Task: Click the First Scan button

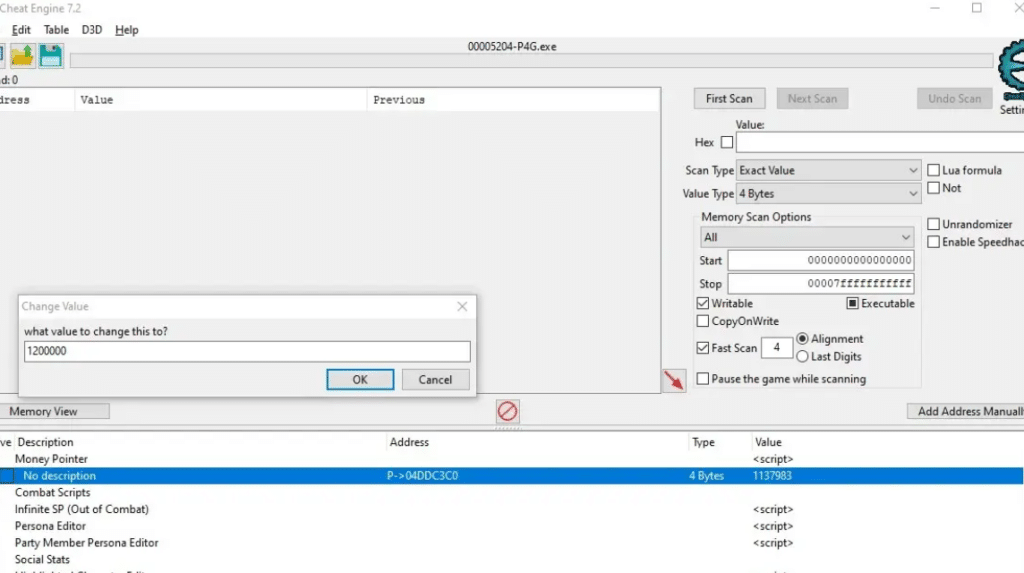Action: (x=729, y=99)
